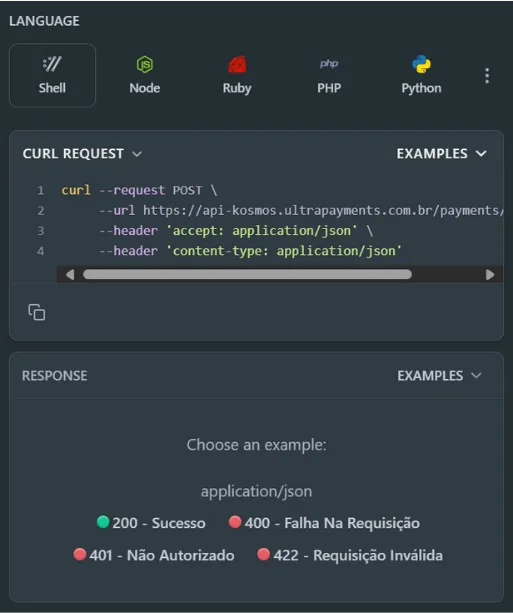The width and height of the screenshot is (513, 613).
Task: Click the api-kosmos URL in code
Action: point(323,211)
